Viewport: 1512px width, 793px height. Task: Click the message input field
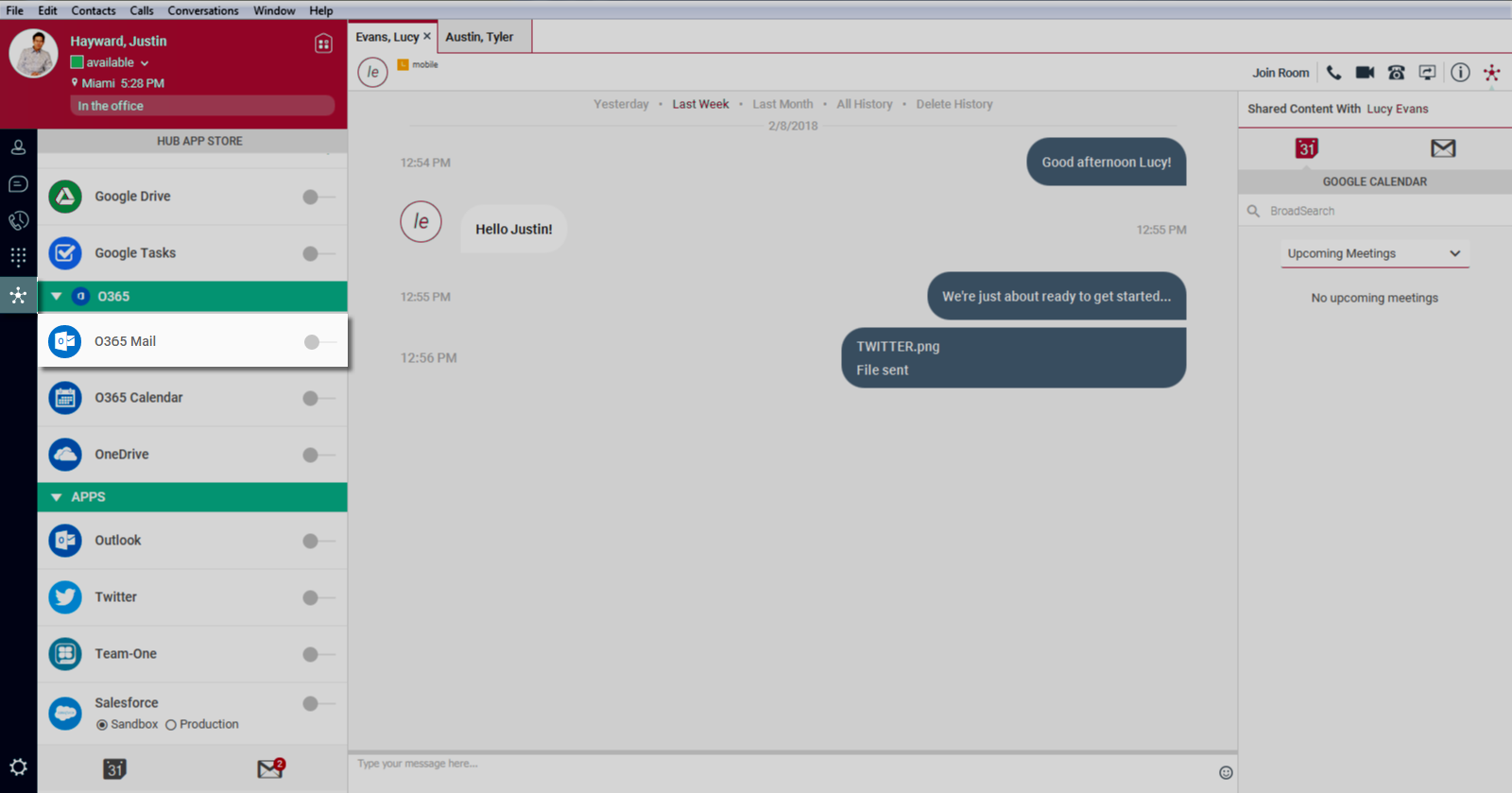click(x=784, y=771)
